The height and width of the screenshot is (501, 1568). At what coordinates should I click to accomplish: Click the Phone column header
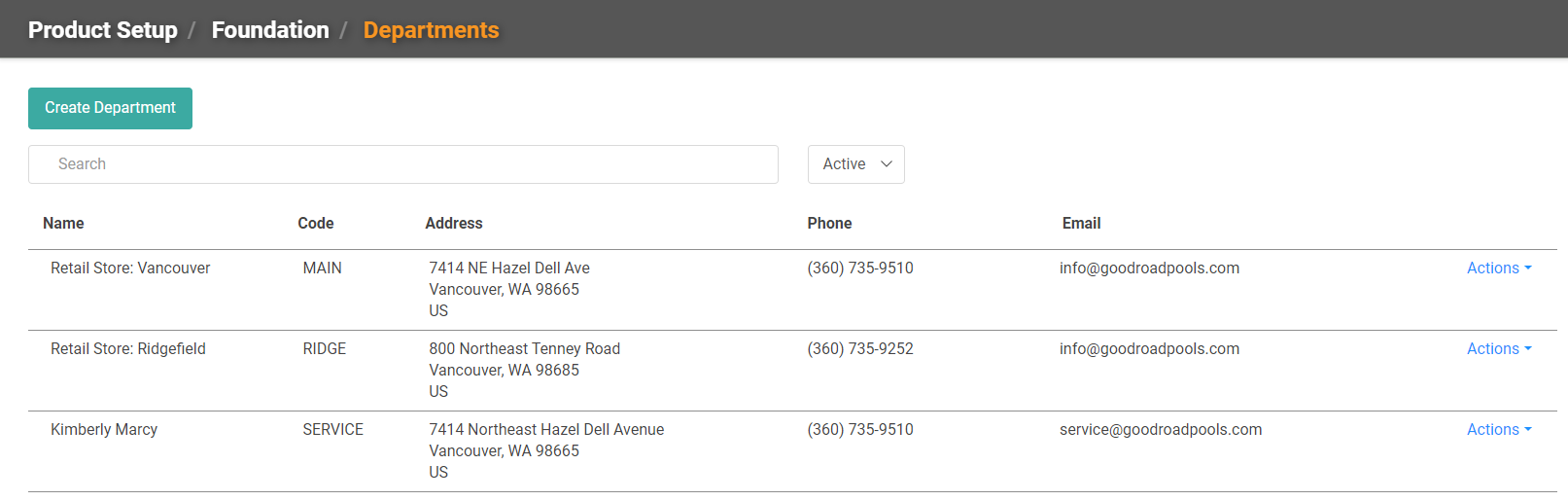tap(829, 223)
